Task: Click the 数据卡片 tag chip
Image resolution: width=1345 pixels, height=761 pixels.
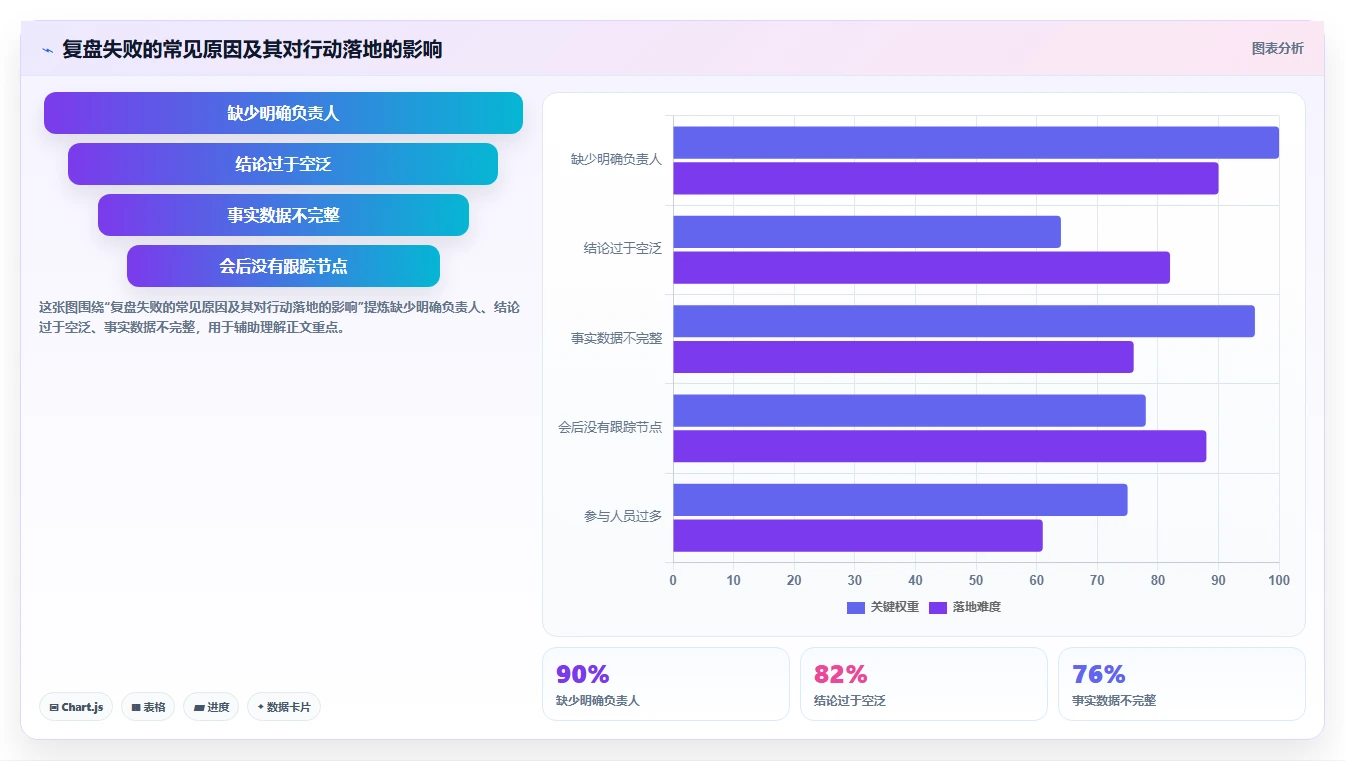Action: coord(283,707)
